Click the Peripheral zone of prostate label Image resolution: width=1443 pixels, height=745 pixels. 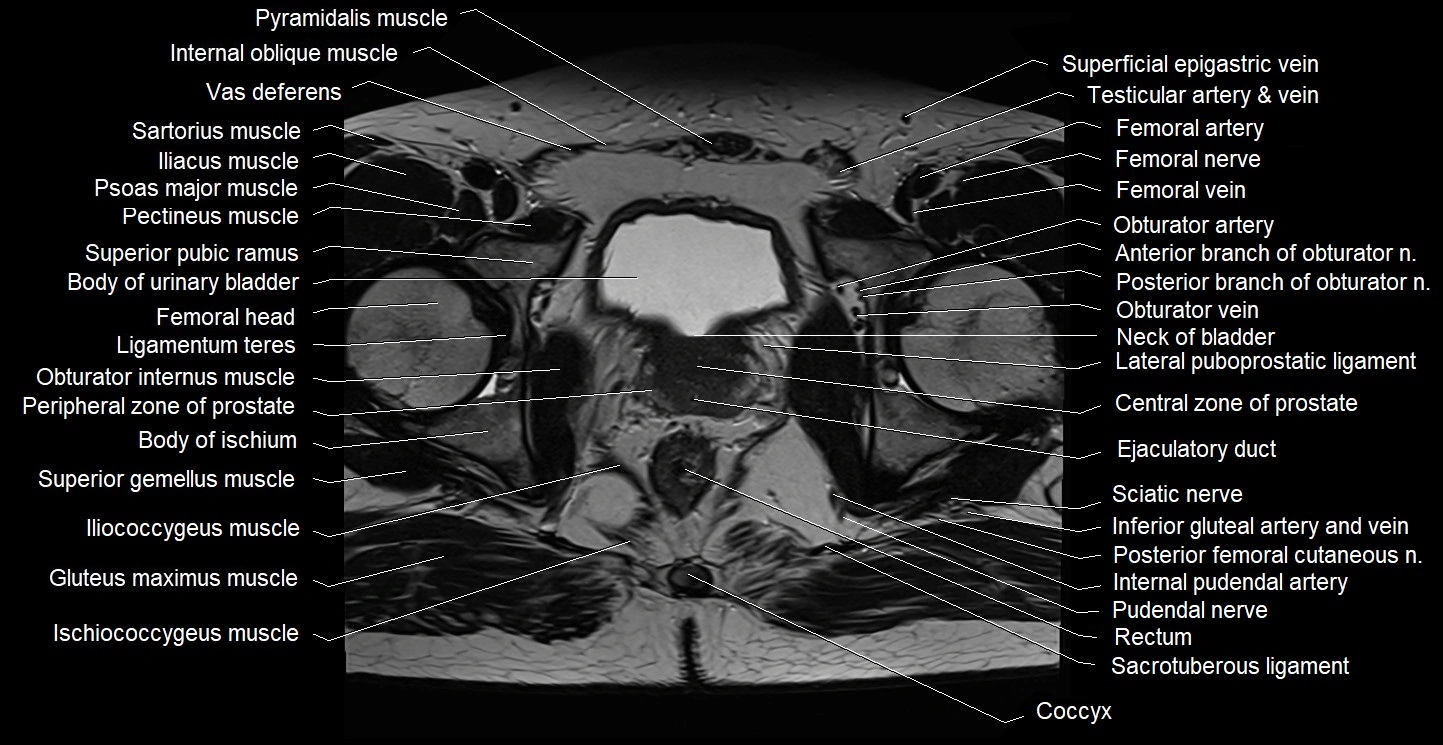158,407
